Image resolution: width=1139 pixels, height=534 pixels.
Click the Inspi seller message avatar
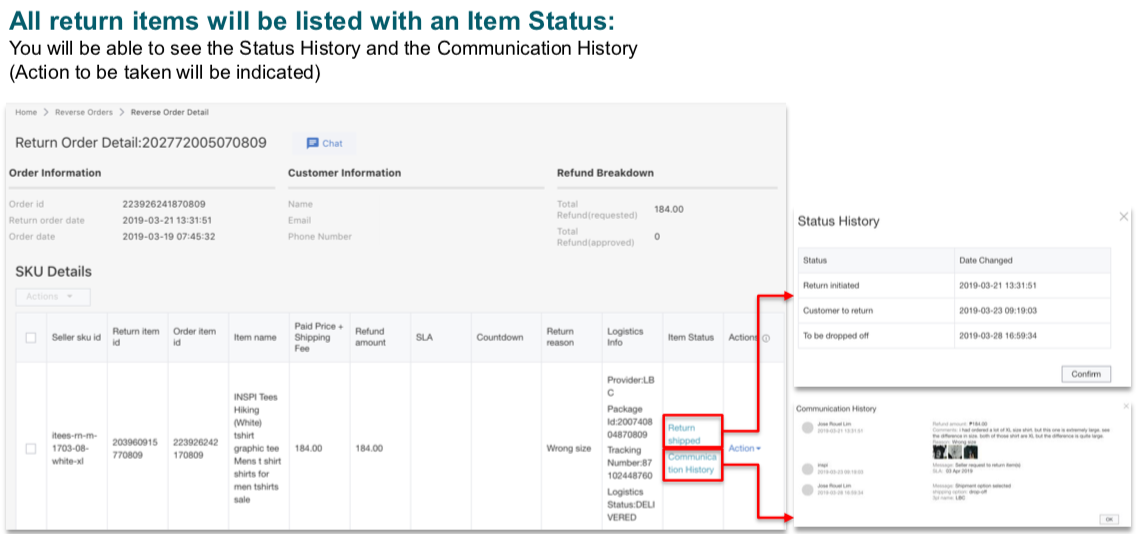[807, 467]
